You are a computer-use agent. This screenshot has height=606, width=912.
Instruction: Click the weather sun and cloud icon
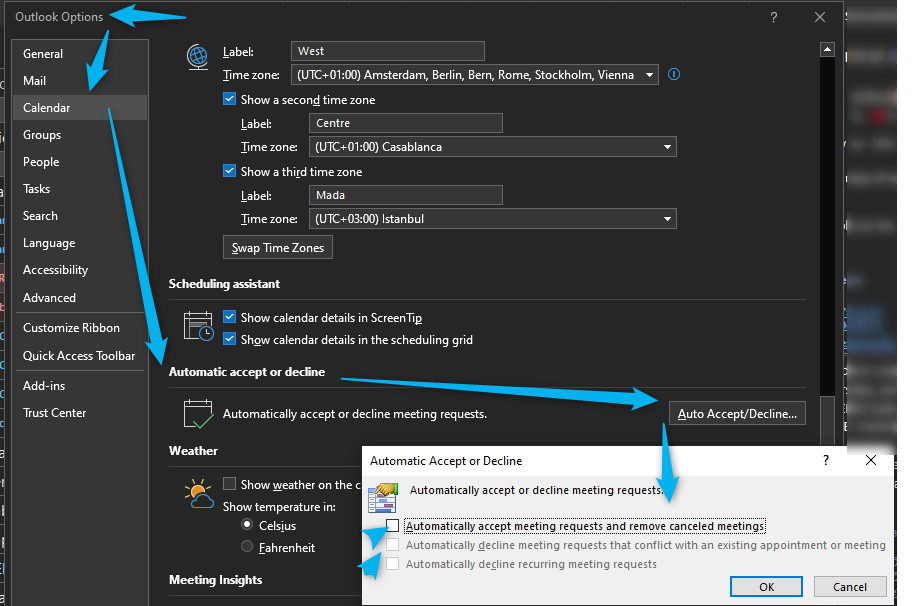(x=199, y=494)
